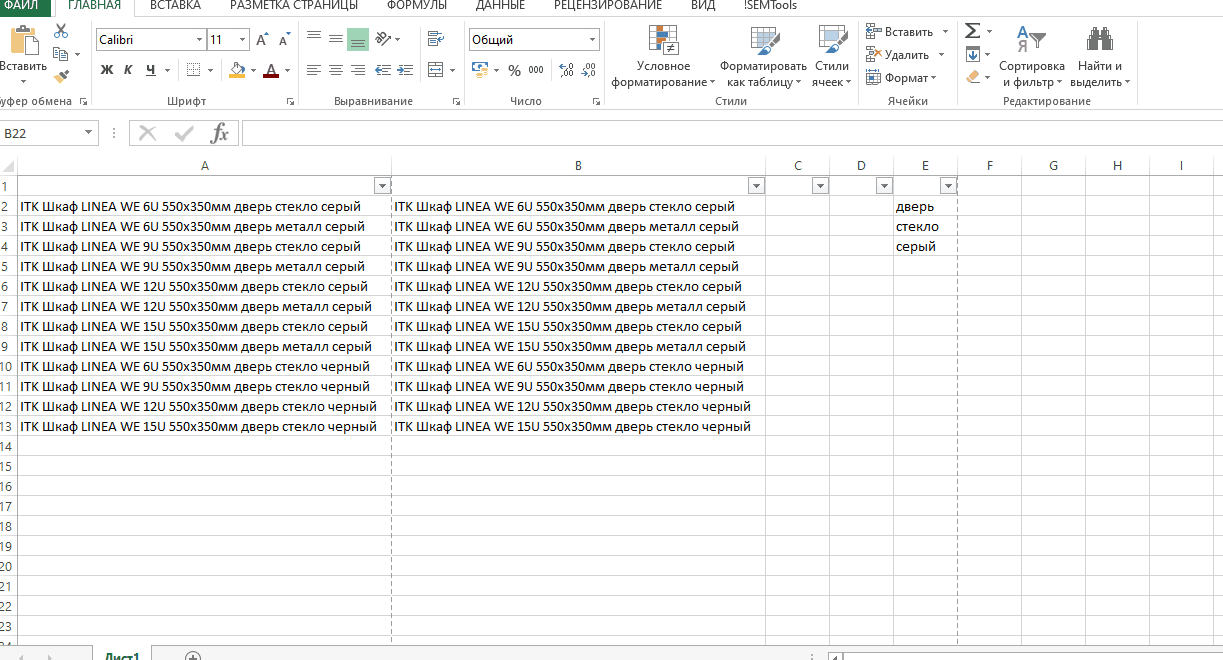Open Найти и выделить menu

[x=1100, y=56]
